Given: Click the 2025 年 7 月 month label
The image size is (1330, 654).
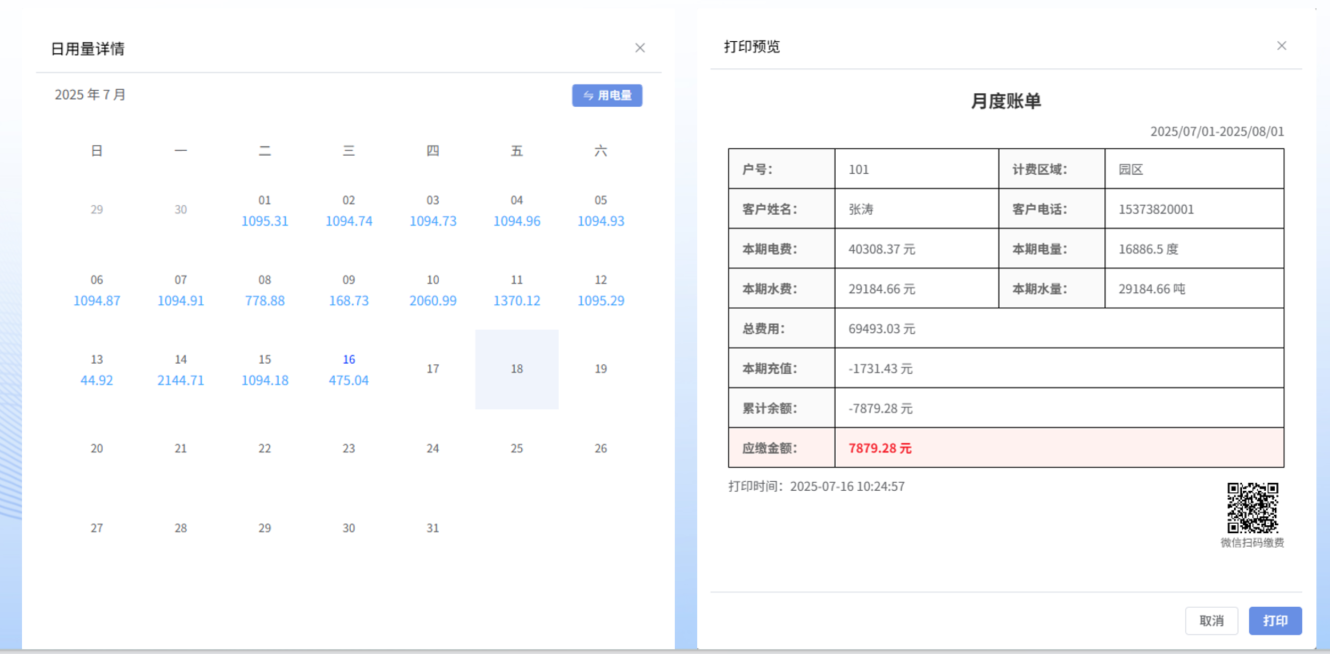Looking at the screenshot, I should pyautogui.click(x=91, y=95).
